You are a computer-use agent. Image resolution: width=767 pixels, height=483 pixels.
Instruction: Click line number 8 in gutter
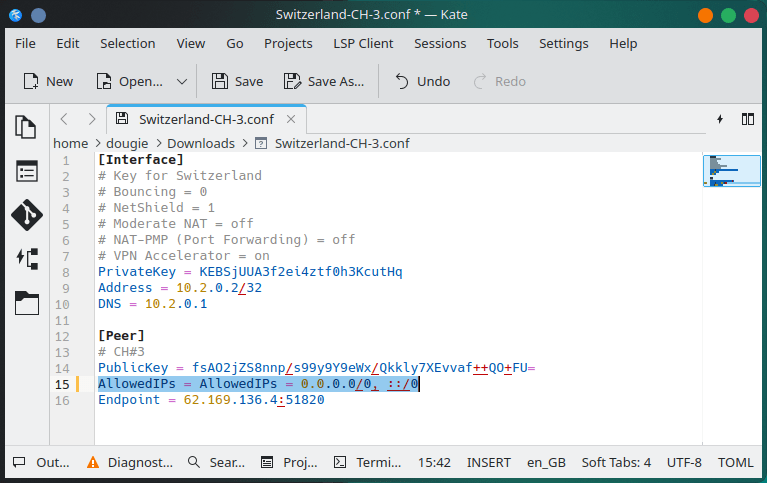pos(66,272)
